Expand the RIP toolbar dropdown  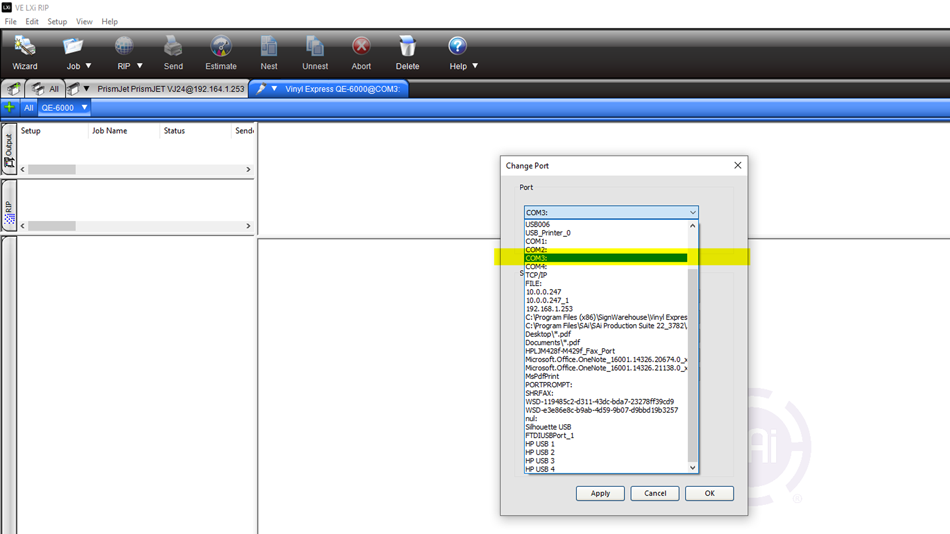(x=139, y=66)
